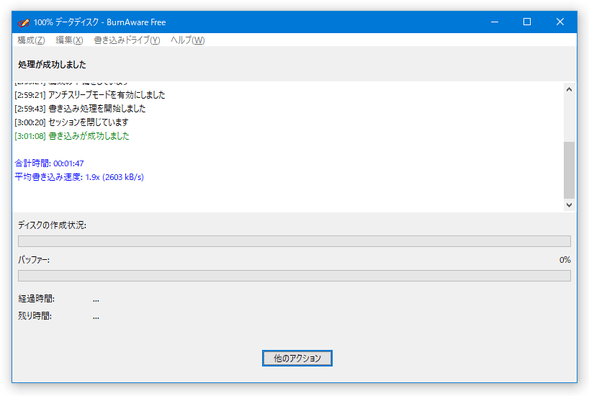Select the セッションを閉じています log line
This screenshot has height=396, width=589.
(71, 122)
